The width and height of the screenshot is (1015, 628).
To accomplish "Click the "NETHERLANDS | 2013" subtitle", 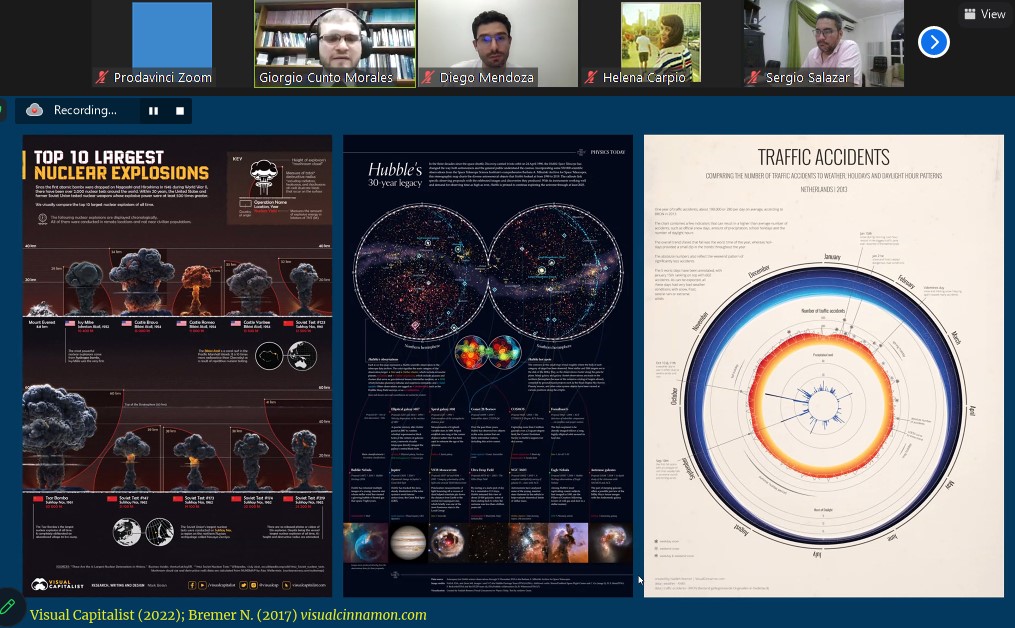I will click(x=823, y=189).
